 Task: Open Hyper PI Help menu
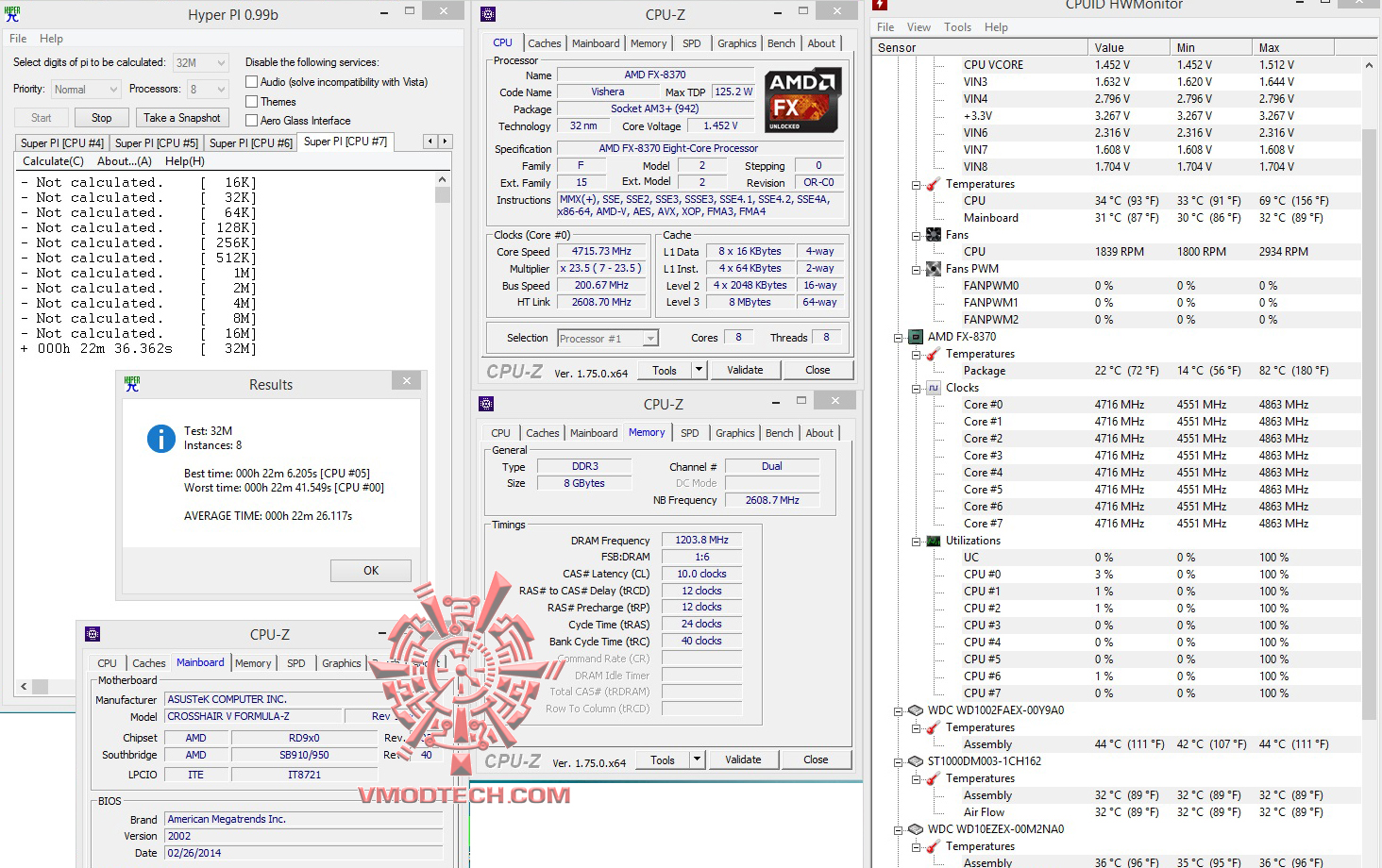pos(51,39)
